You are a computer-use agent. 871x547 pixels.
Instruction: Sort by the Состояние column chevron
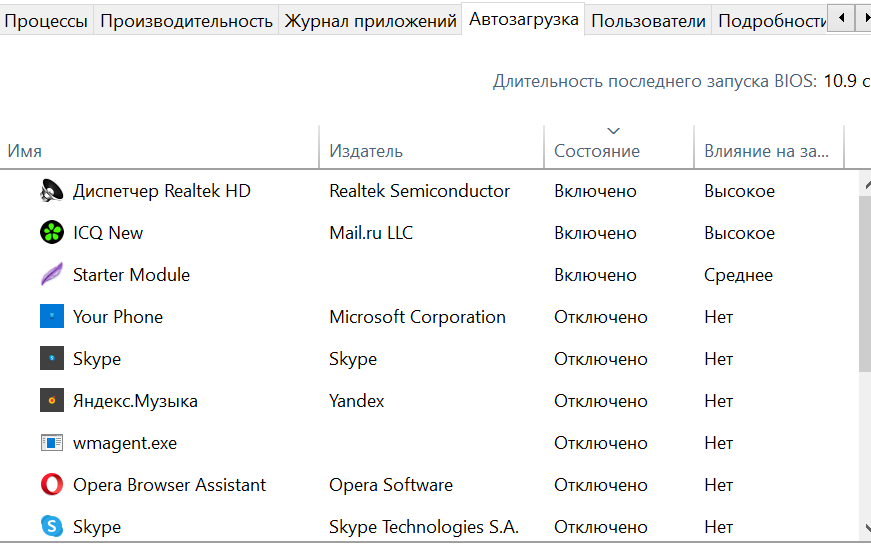[x=613, y=131]
